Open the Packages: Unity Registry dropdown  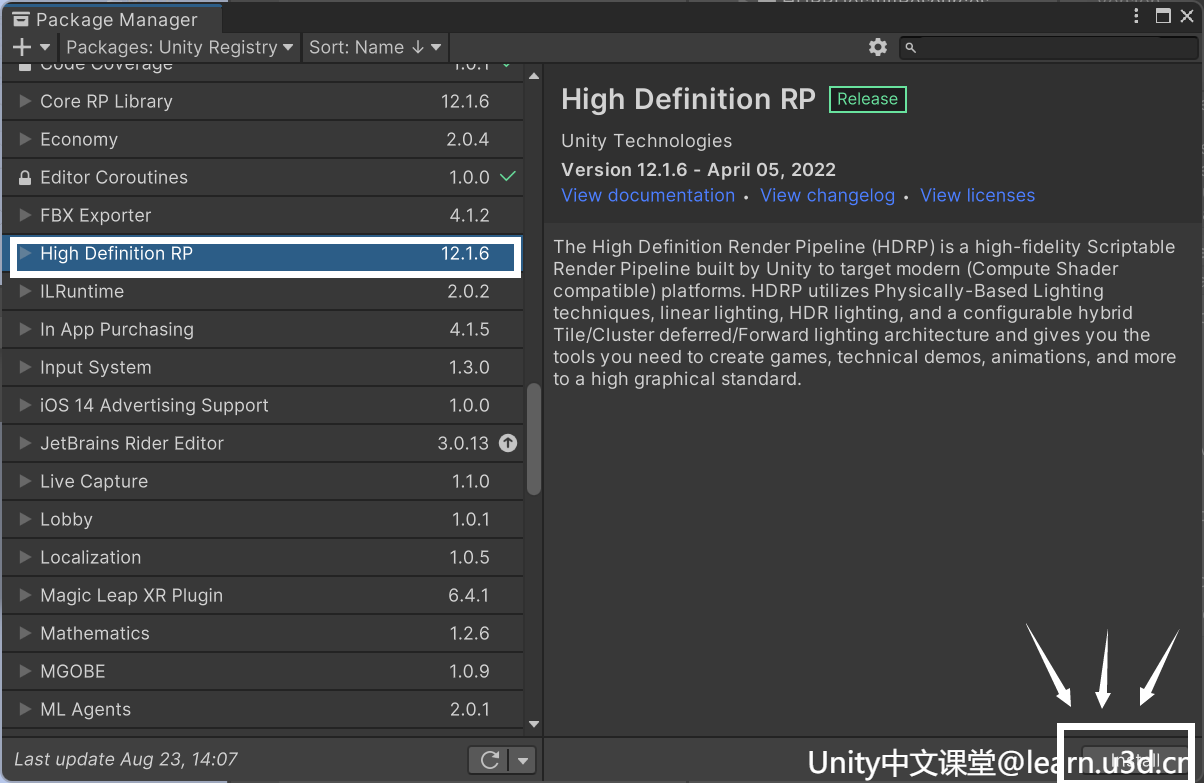(180, 47)
